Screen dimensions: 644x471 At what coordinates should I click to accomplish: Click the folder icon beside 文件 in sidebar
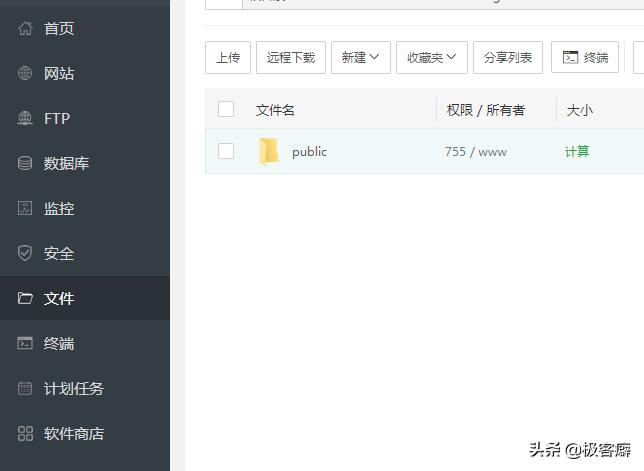[x=25, y=298]
